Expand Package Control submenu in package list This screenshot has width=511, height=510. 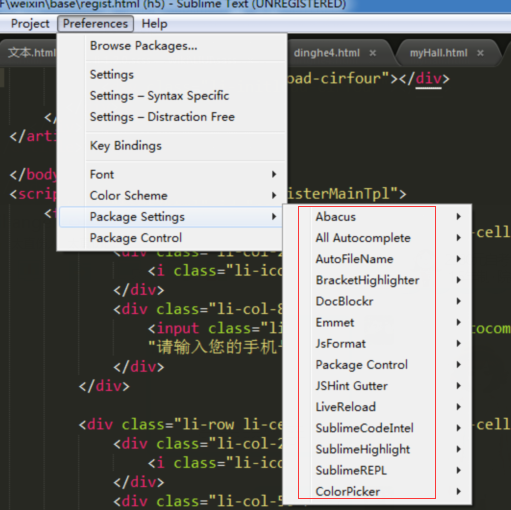(377, 365)
